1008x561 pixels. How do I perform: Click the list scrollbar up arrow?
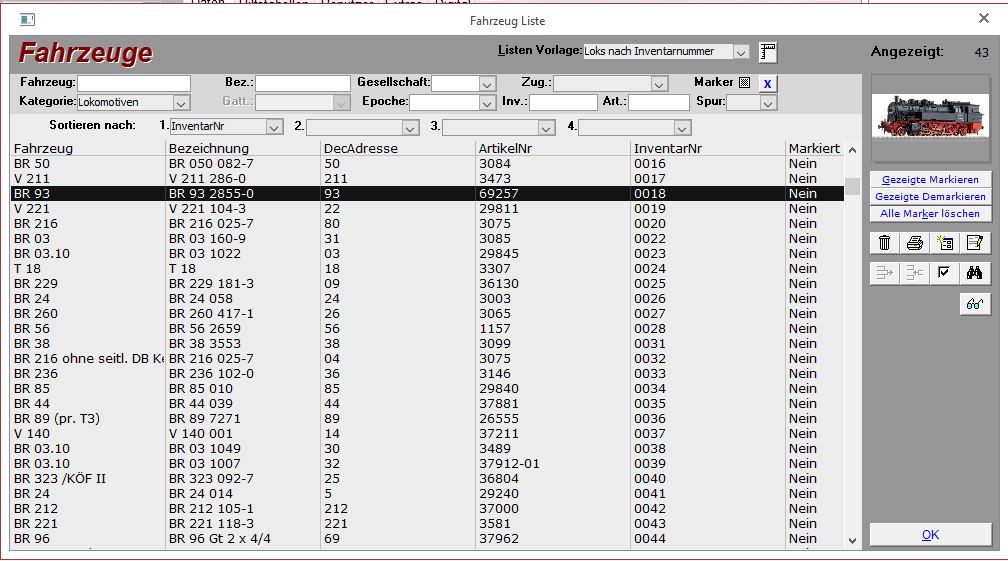(852, 150)
